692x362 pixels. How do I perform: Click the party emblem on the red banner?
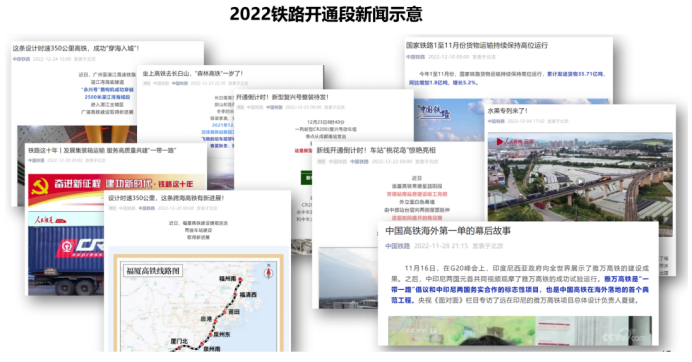pyautogui.click(x=40, y=185)
